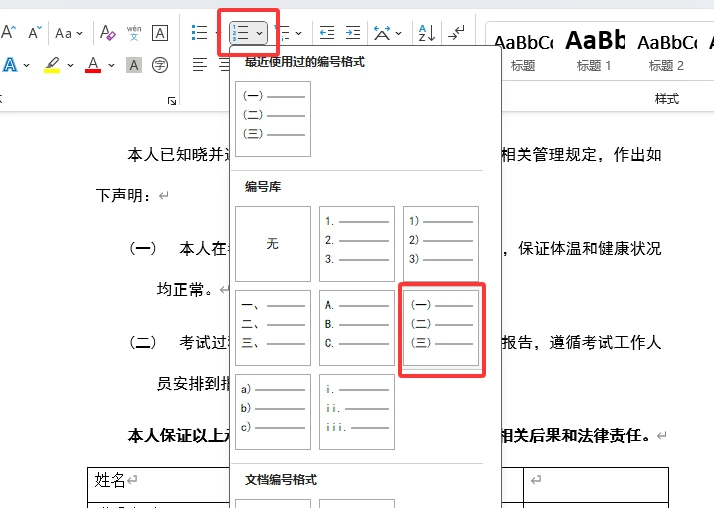
Task: Expand the font color dropdown arrow
Action: [110, 65]
